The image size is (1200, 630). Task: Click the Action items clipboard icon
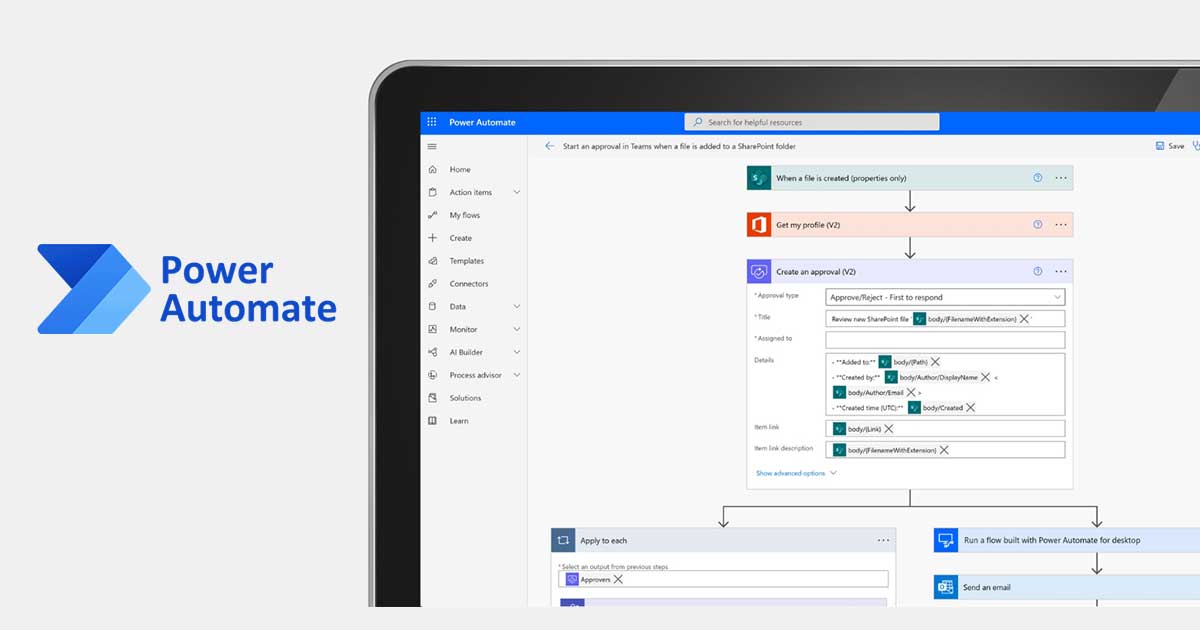click(432, 192)
